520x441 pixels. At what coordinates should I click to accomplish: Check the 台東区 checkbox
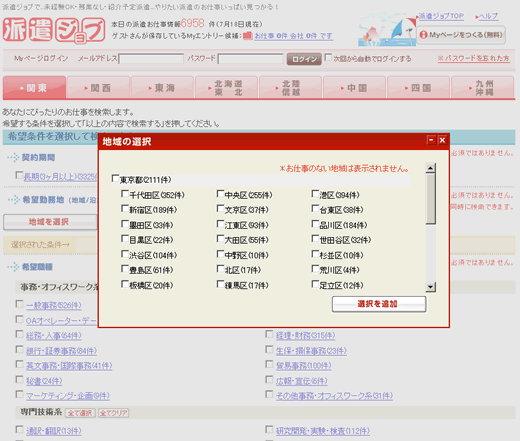click(315, 209)
